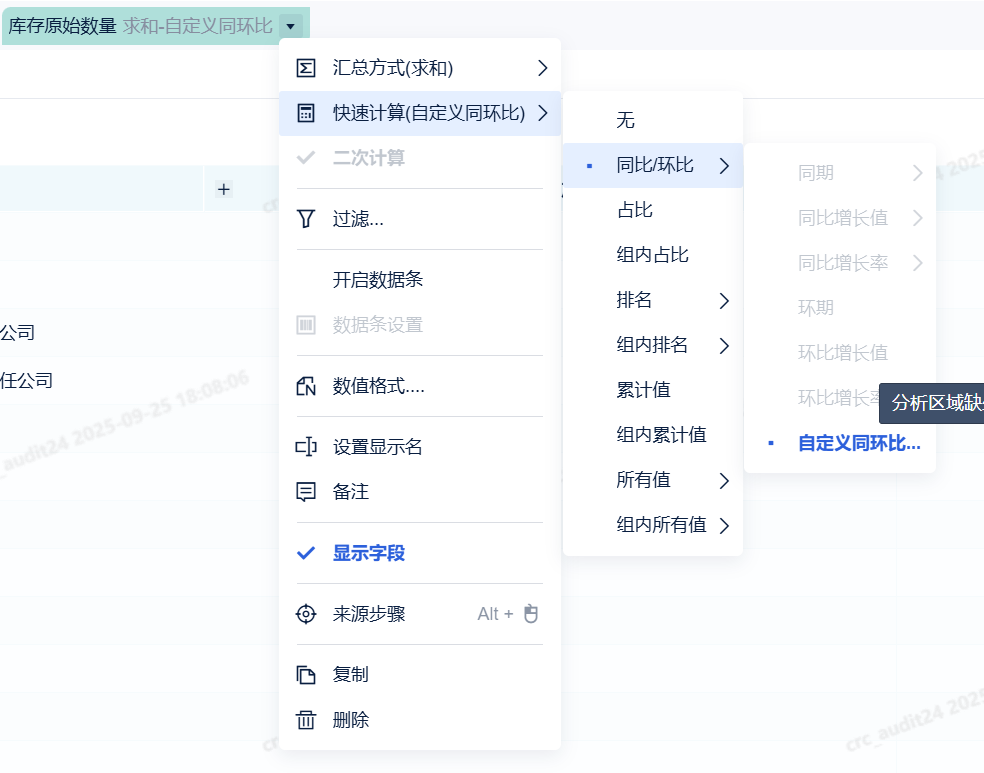Screen dimensions: 984x773
Task: Expand the 同期 submenu chevron
Action: coord(917,173)
